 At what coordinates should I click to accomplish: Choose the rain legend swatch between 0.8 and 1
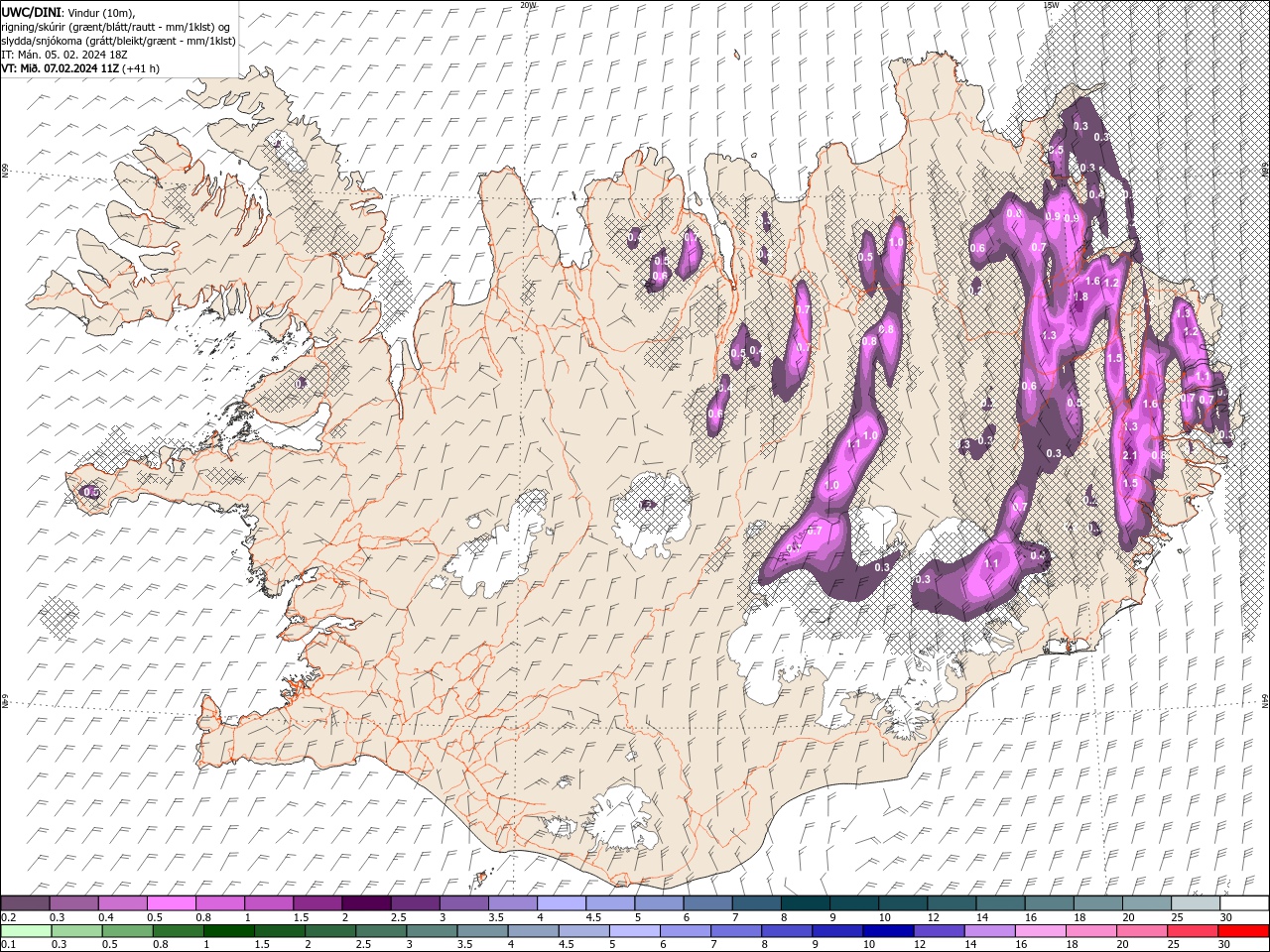(178, 931)
